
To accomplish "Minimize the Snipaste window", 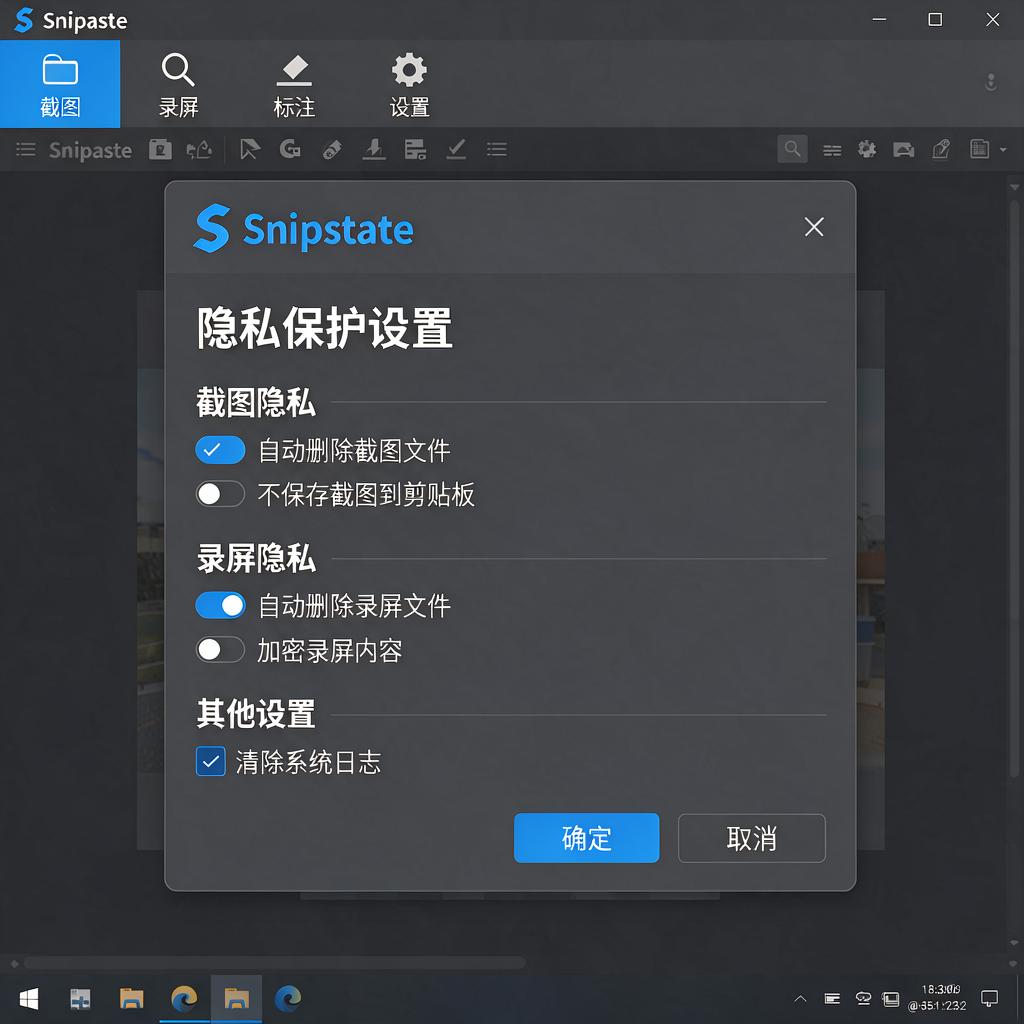I will point(879,20).
